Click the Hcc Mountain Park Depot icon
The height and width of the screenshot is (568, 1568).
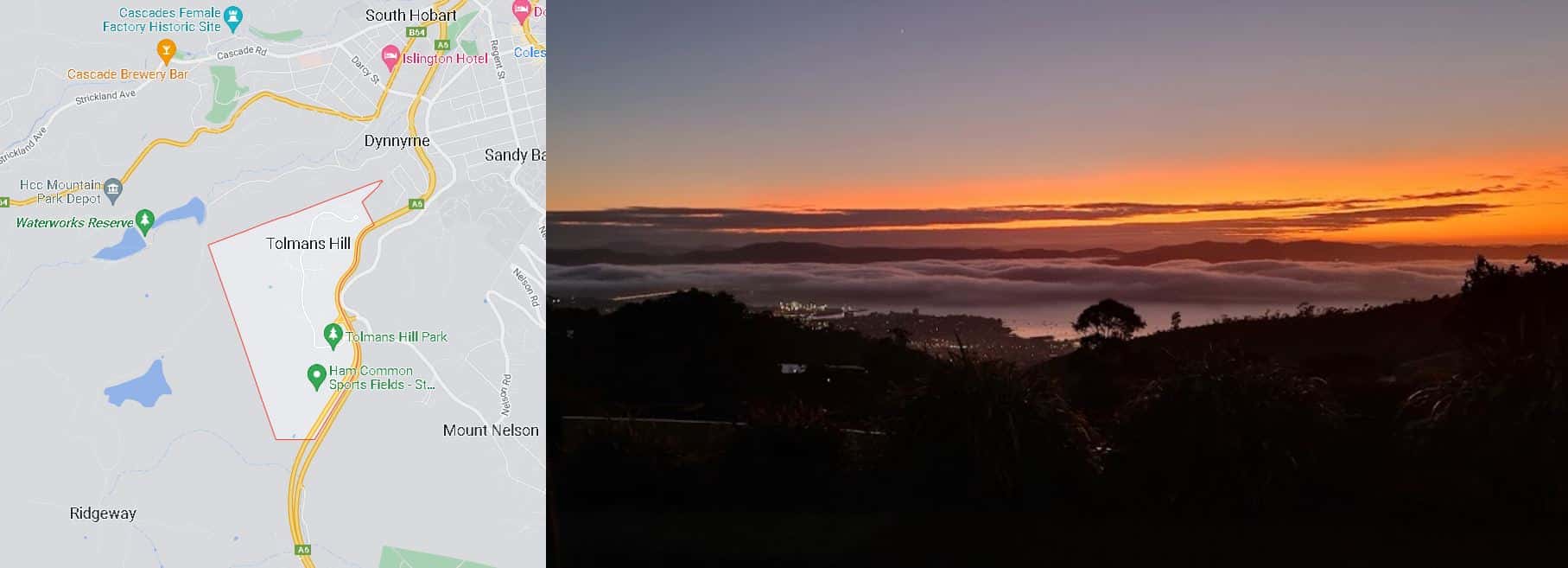[x=113, y=188]
